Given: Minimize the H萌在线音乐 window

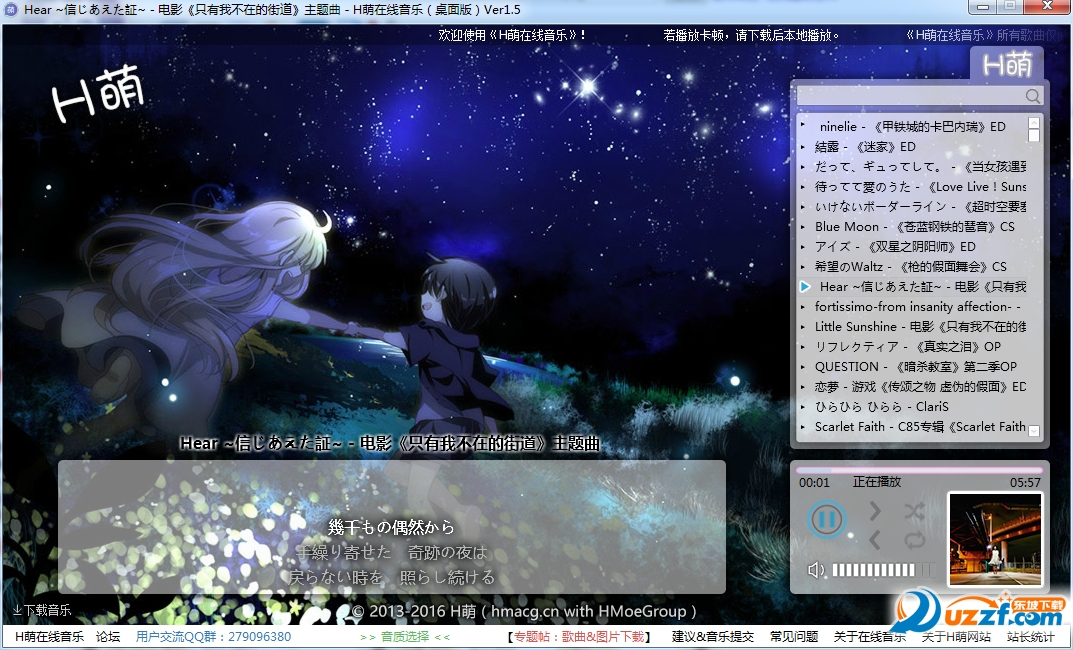Looking at the screenshot, I should pos(983,7).
